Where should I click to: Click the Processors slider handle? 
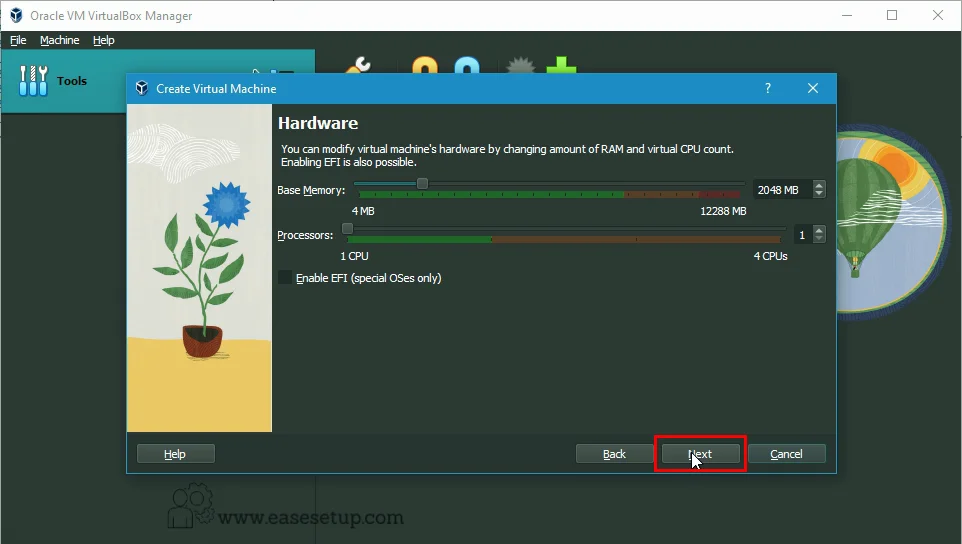coord(347,228)
